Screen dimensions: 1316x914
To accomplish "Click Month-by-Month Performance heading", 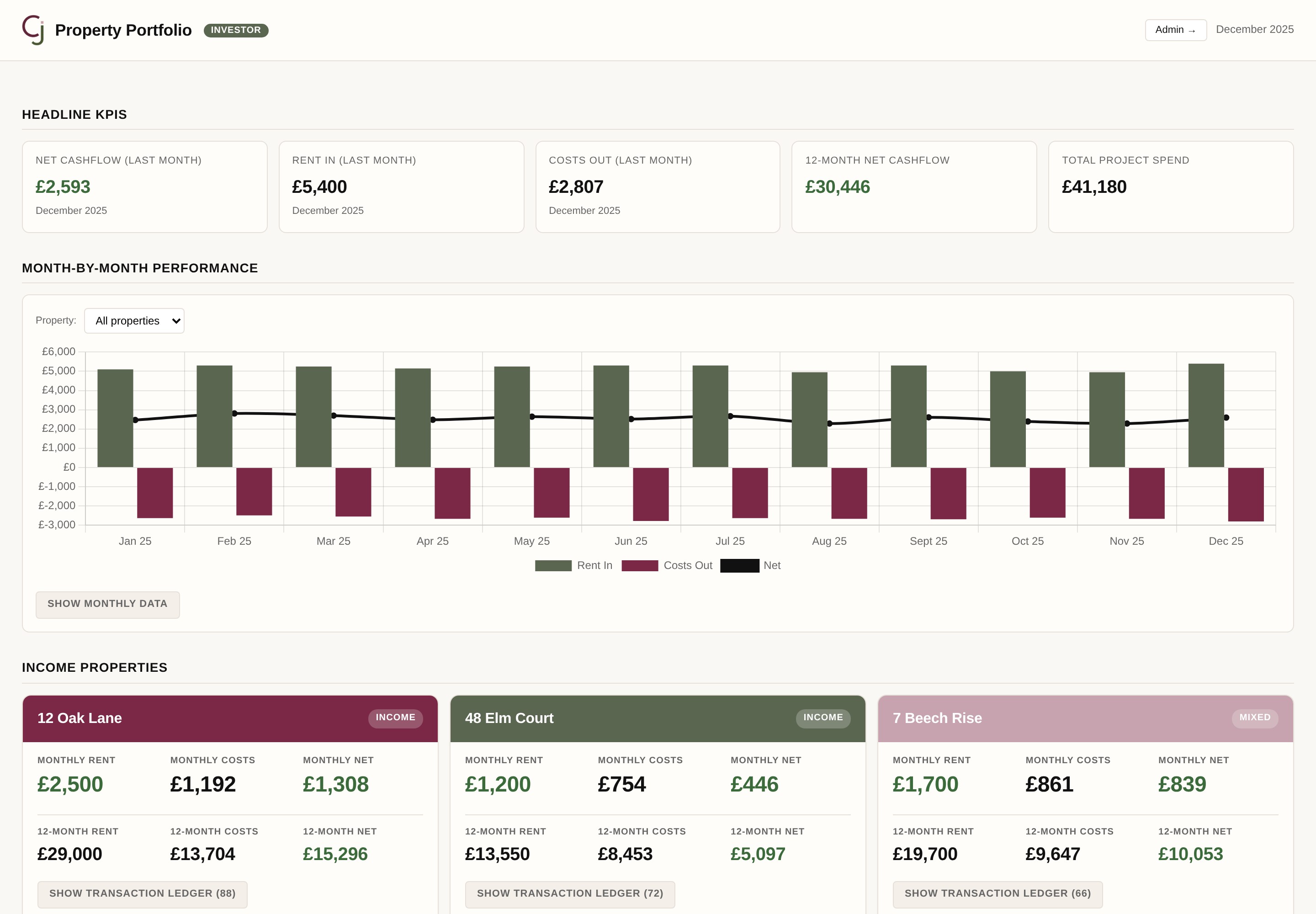I will pyautogui.click(x=140, y=269).
